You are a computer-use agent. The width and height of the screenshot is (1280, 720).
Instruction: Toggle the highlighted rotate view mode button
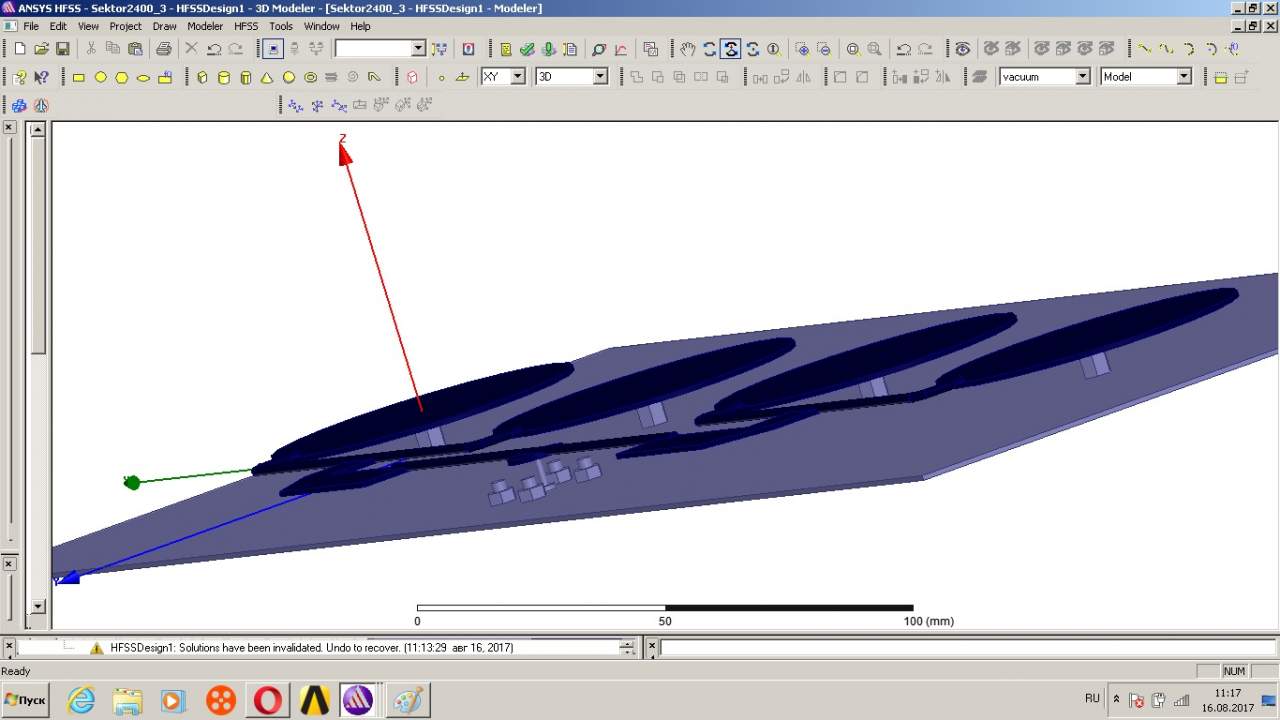[730, 49]
